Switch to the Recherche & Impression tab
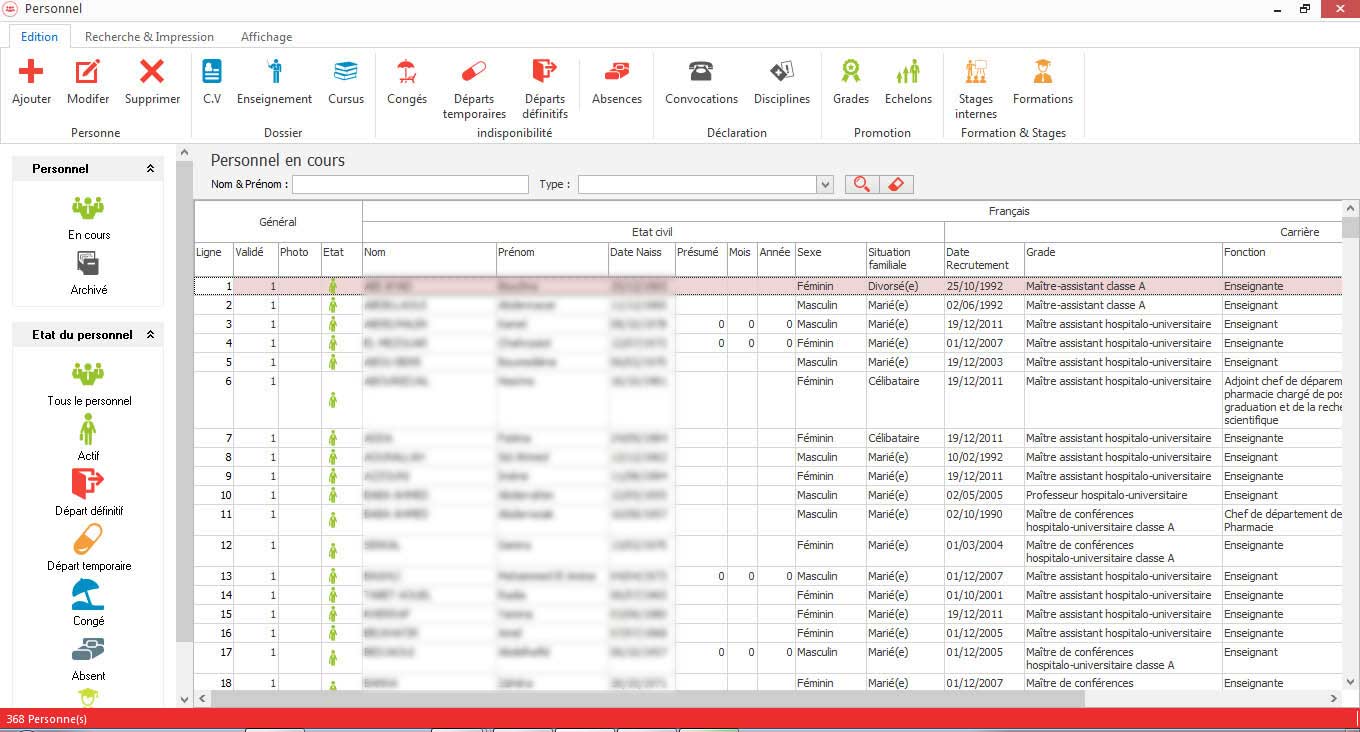This screenshot has width=1360, height=732. coord(149,37)
